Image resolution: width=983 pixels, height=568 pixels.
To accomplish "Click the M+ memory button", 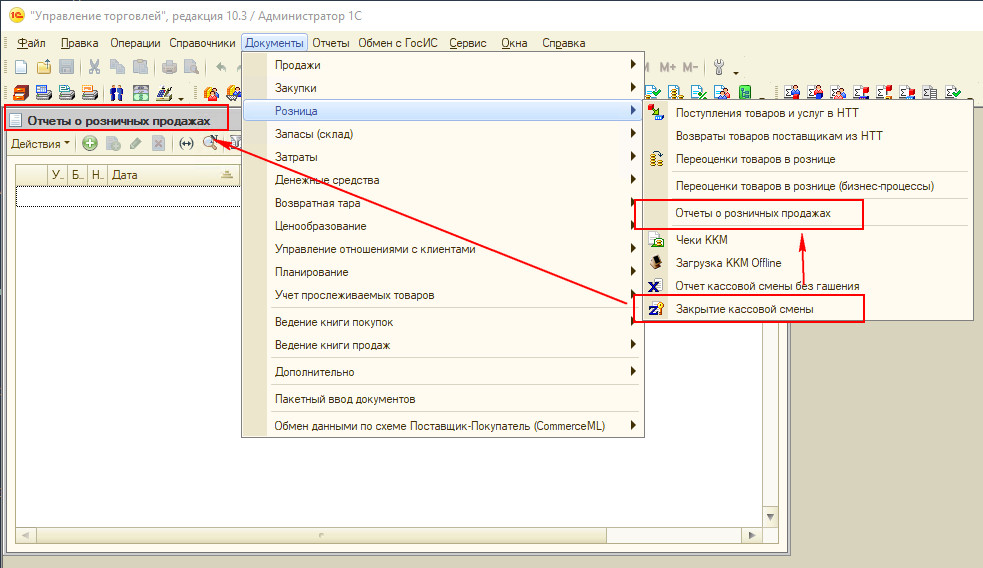I will click(668, 67).
